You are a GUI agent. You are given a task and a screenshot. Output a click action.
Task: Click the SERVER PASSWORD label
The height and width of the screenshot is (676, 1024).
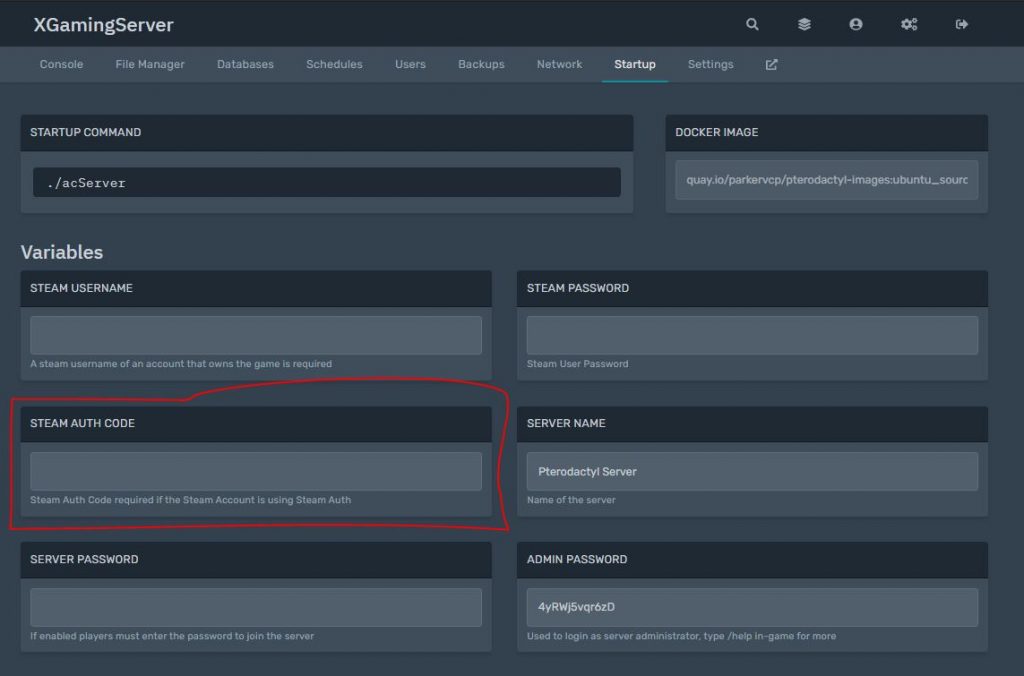84,559
